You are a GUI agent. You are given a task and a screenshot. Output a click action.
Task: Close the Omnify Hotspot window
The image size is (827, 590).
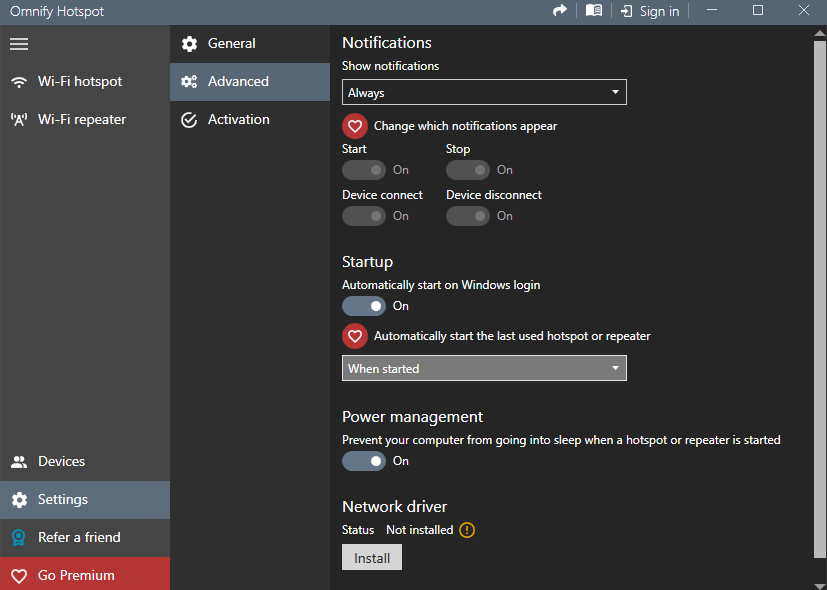click(x=804, y=11)
